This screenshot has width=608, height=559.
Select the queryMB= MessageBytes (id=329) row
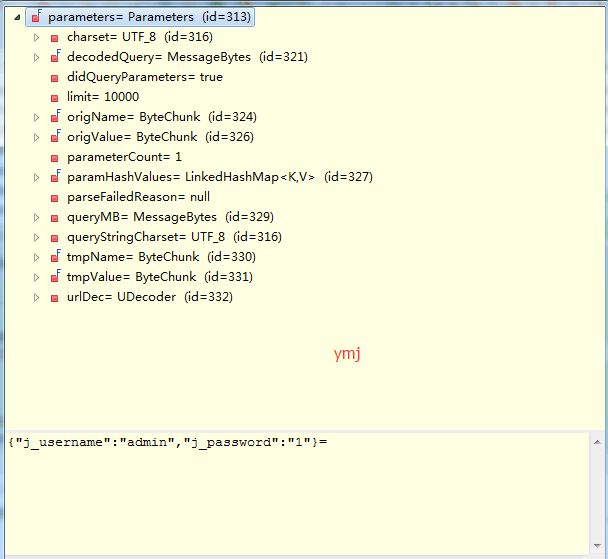[x=170, y=217]
